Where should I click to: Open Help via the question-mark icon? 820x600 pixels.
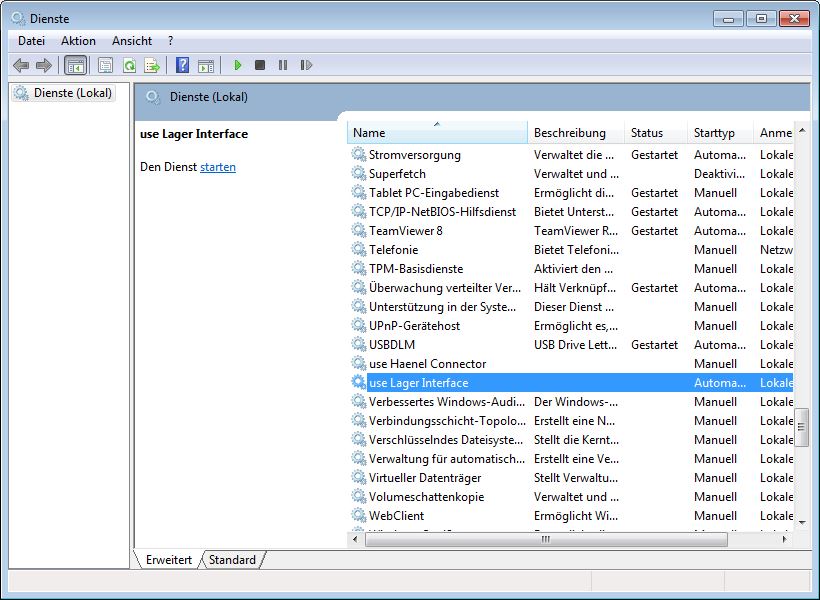click(182, 65)
